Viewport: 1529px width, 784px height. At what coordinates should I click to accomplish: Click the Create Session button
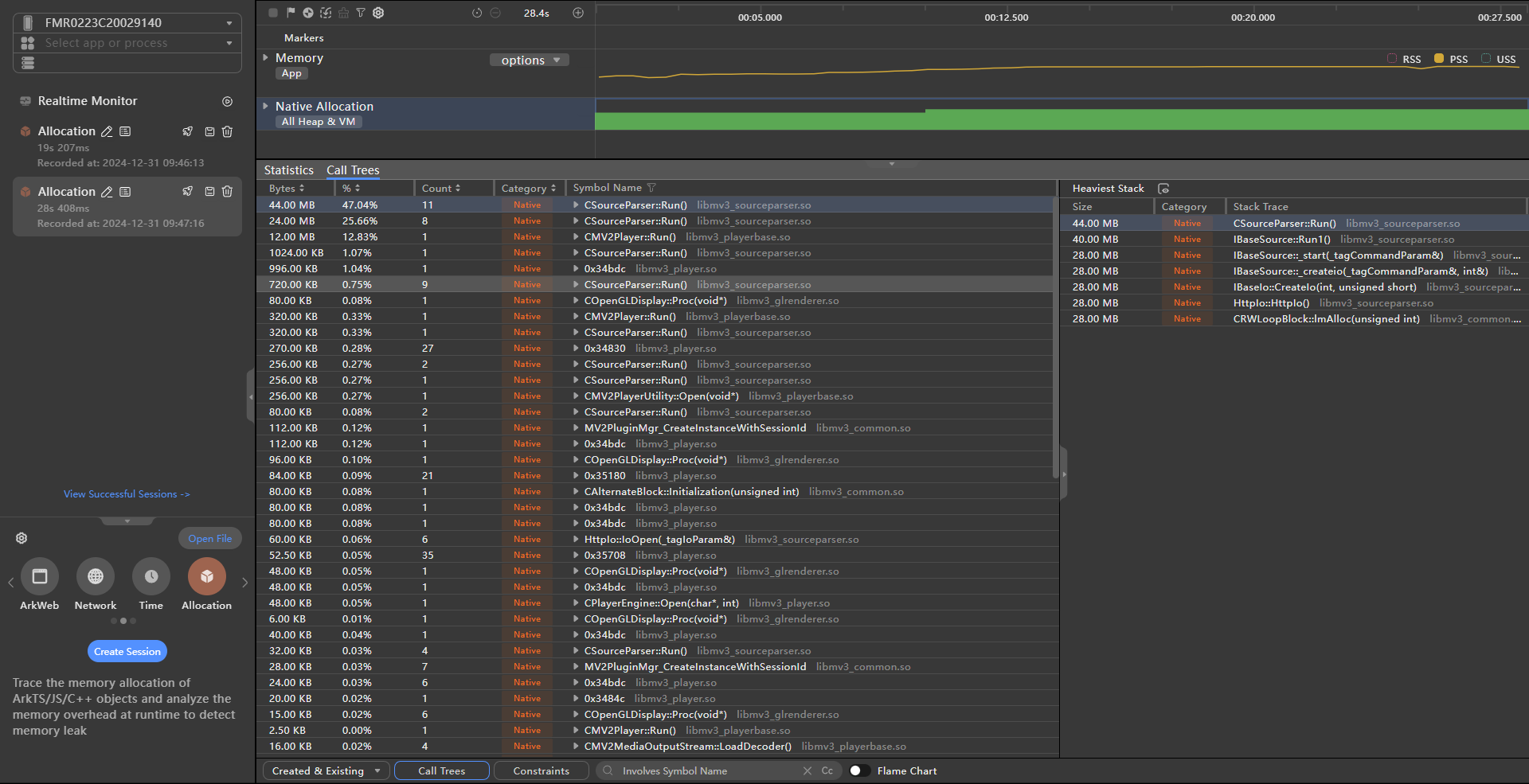(x=127, y=651)
